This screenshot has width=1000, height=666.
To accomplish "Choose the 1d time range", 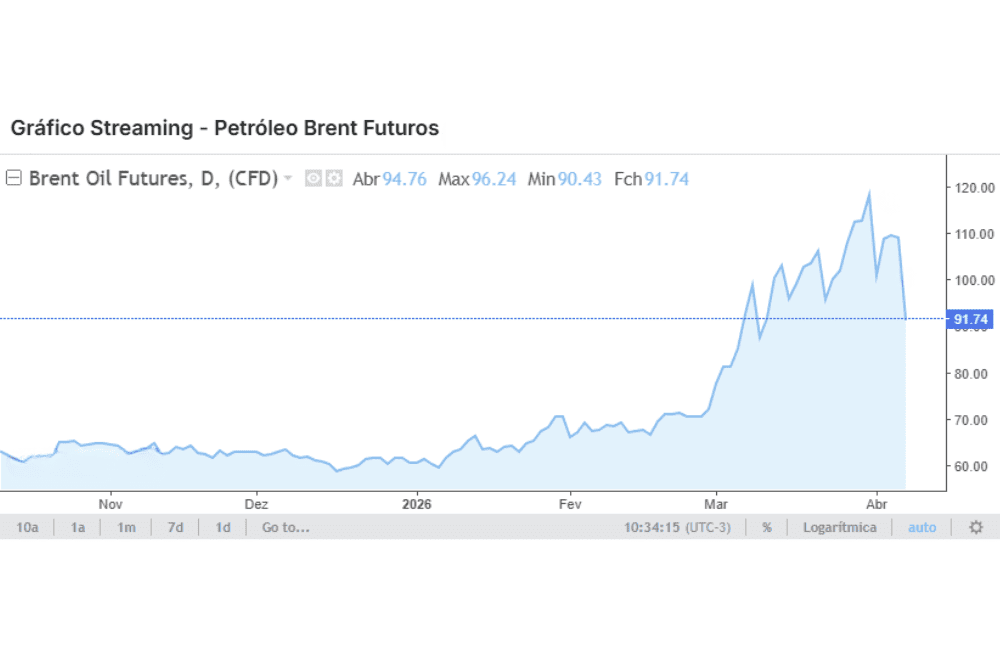I will point(223,527).
